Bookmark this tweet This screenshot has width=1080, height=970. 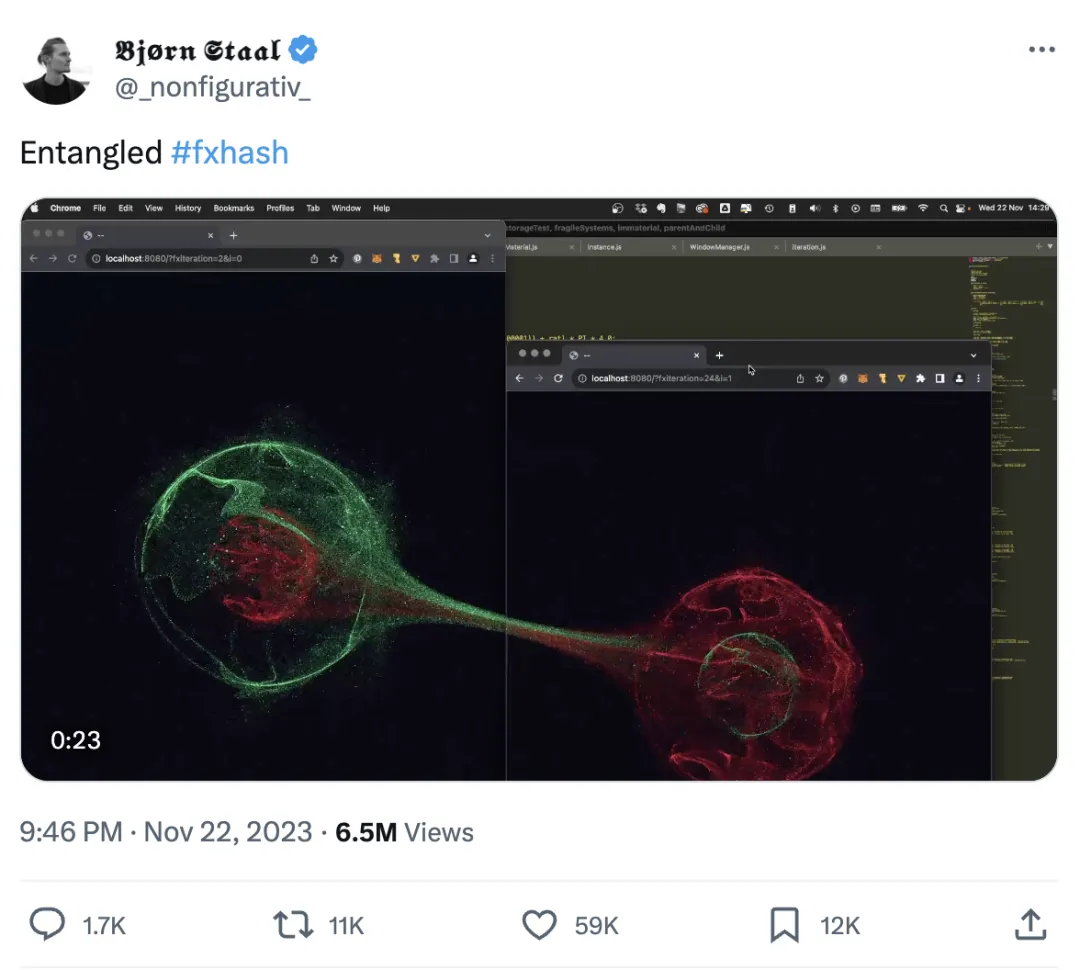pyautogui.click(x=785, y=925)
